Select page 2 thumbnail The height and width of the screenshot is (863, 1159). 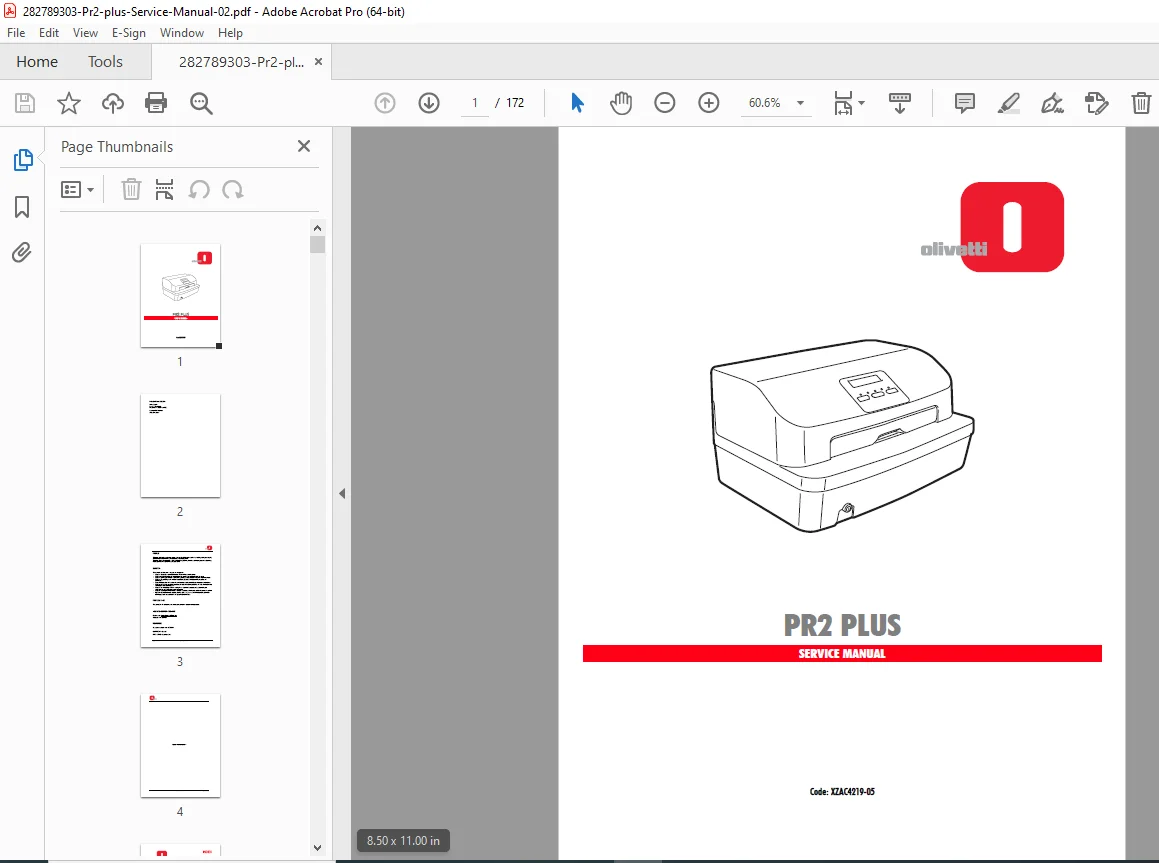coord(180,446)
